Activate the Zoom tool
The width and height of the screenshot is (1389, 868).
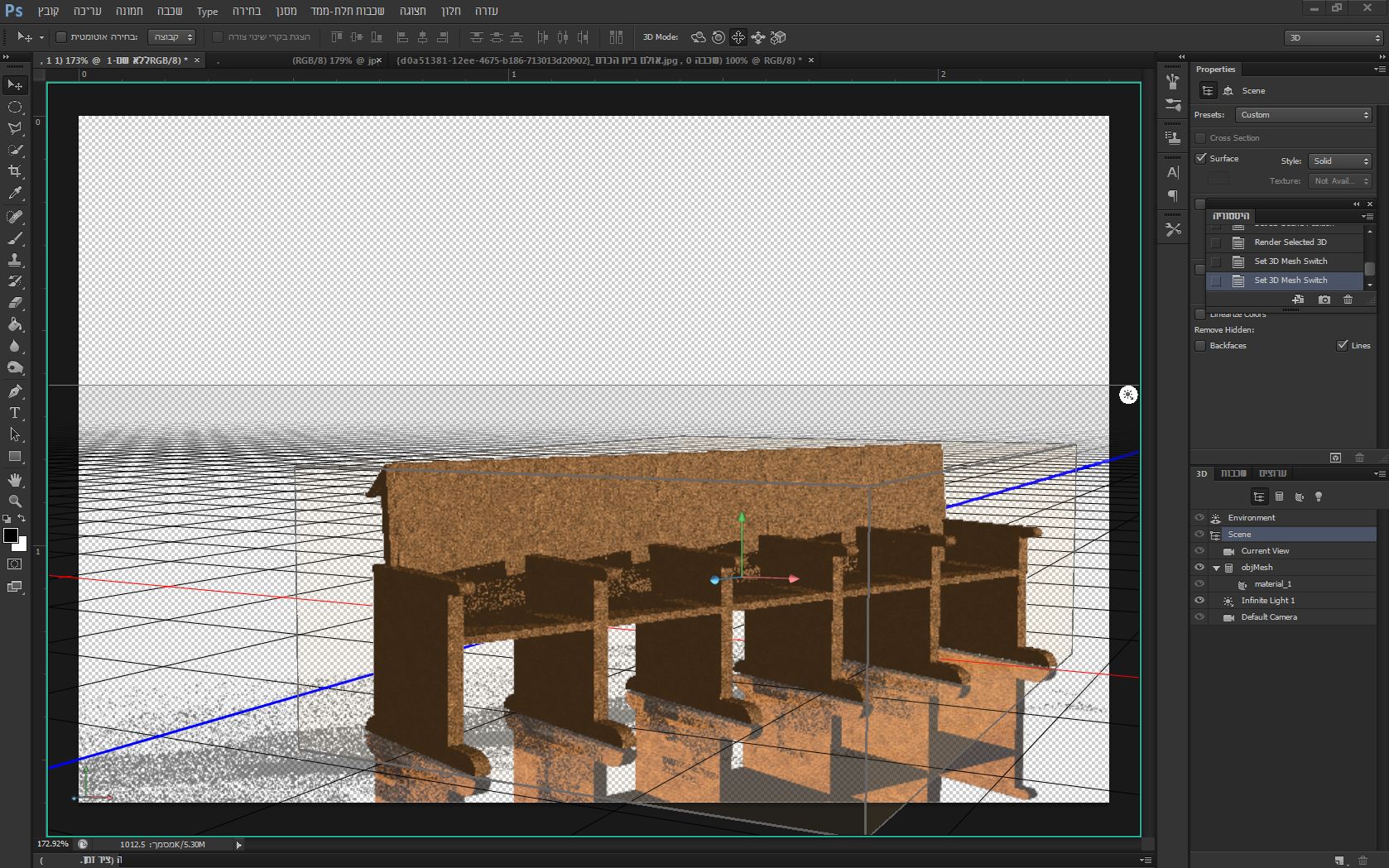click(15, 501)
